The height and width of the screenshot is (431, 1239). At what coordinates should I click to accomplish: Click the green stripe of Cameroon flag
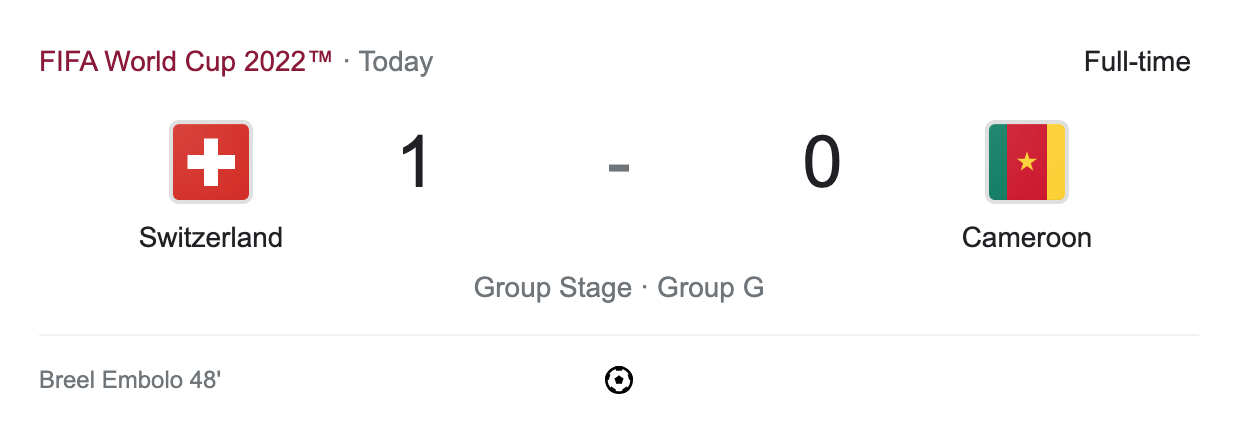point(998,162)
